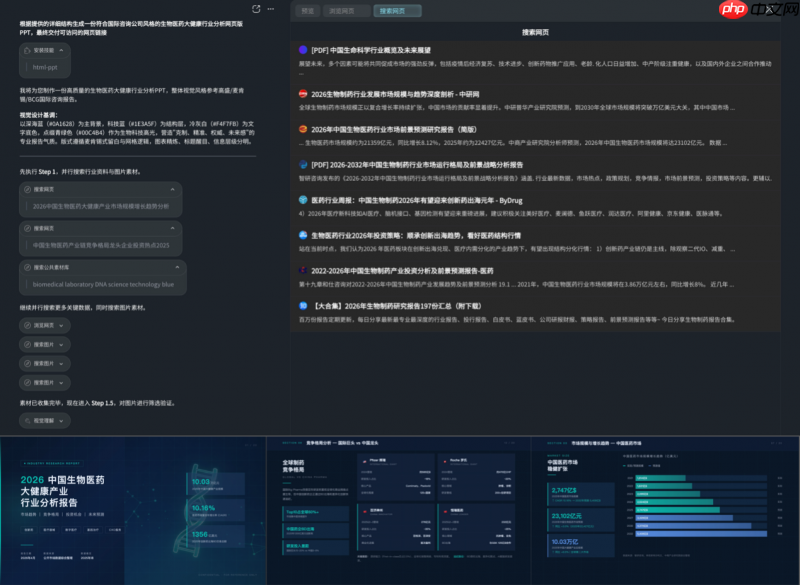Collapse the 搜索公共素材库 section chevron
The image size is (800, 585).
(177, 267)
